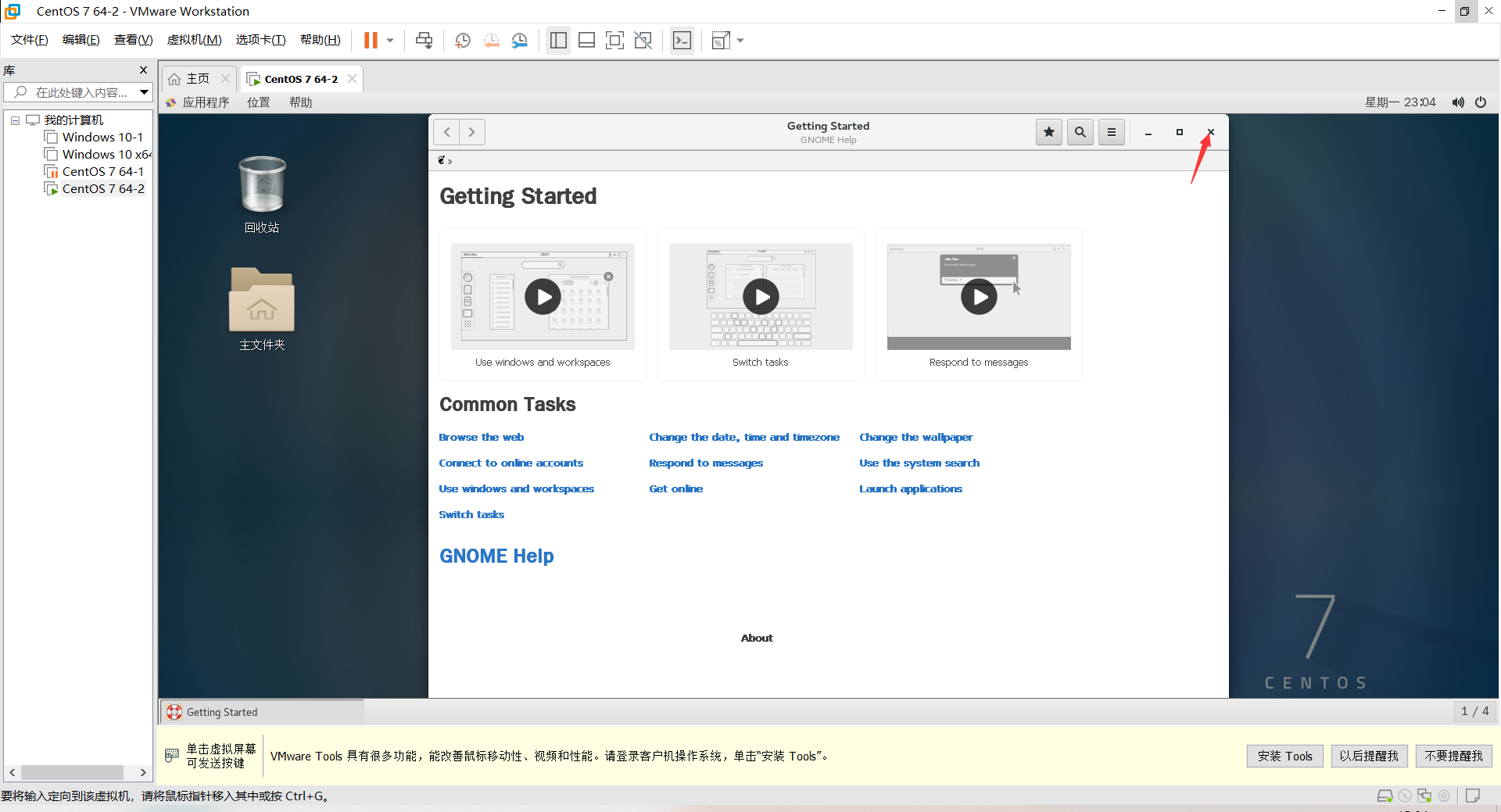
Task: Play the Switch tasks video
Action: click(x=761, y=297)
